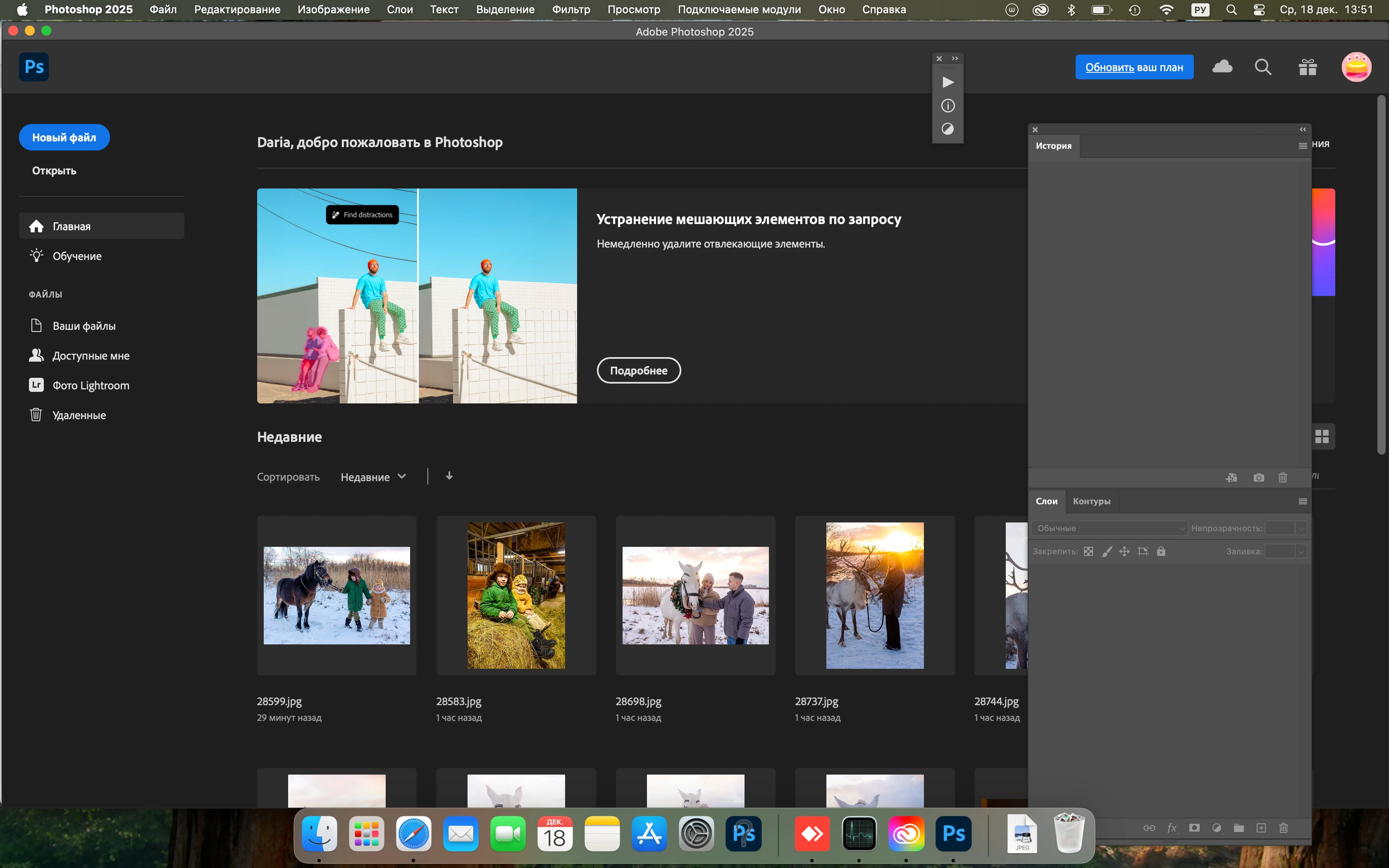Click the play button in the collapsed panel

point(948,82)
